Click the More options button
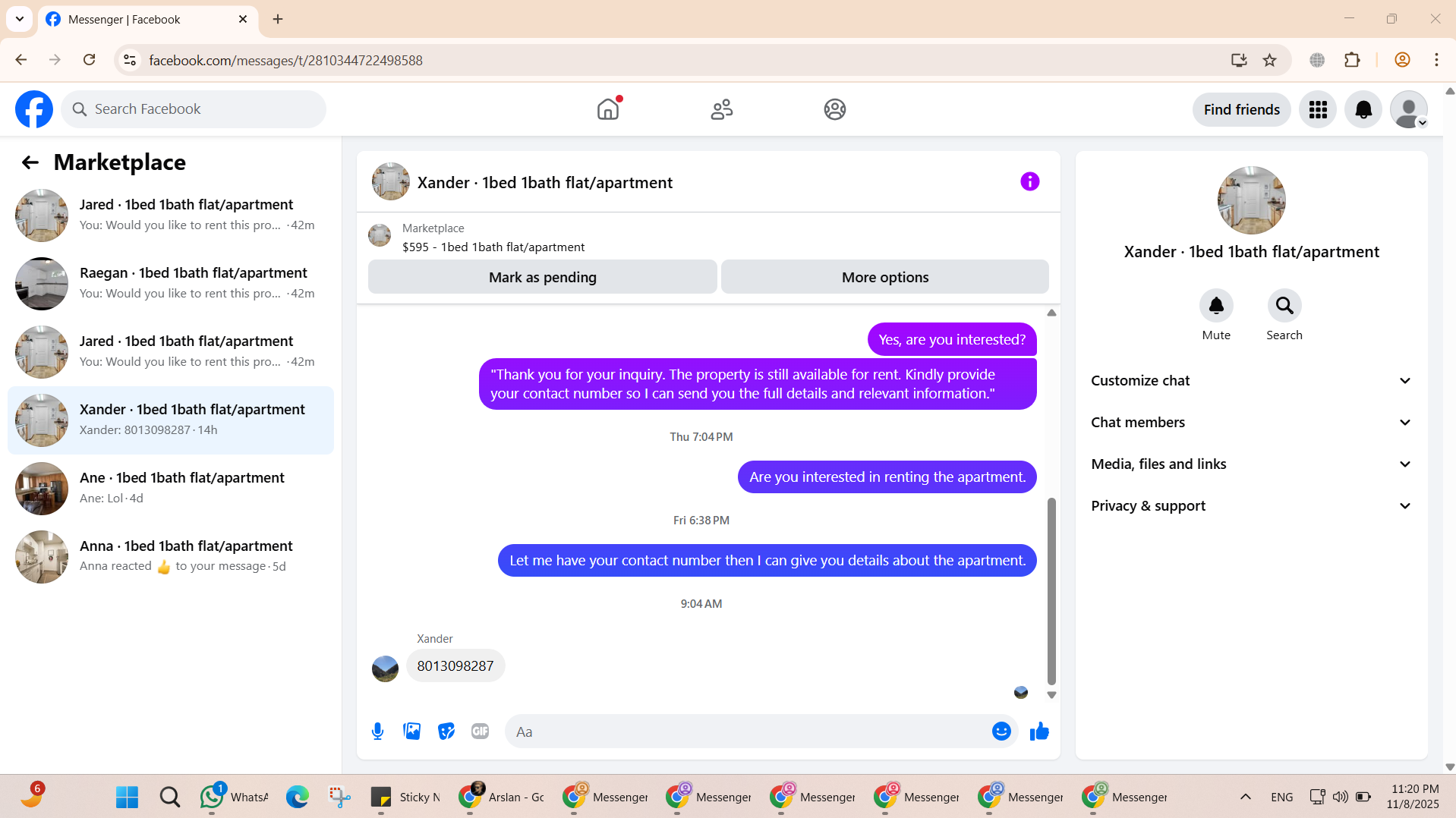Viewport: 1456px width, 818px height. [885, 277]
